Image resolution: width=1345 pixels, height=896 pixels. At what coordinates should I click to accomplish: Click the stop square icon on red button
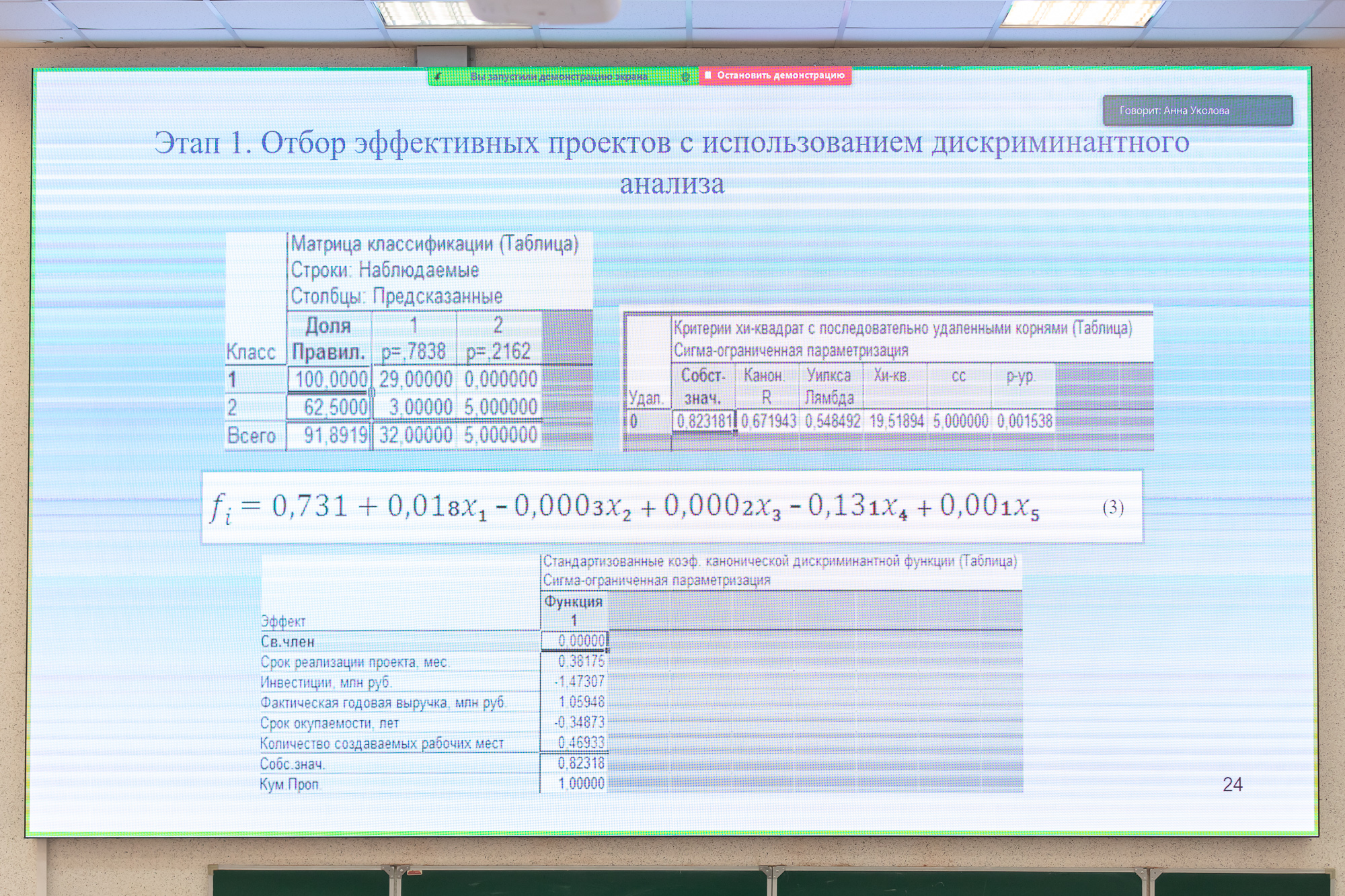click(x=707, y=75)
